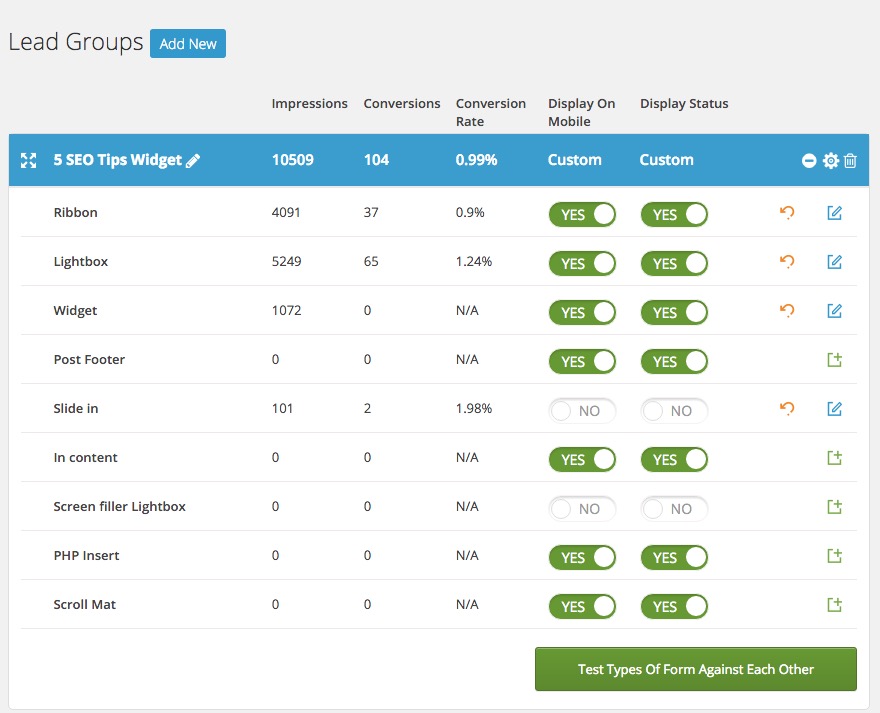Screen dimensions: 880x713
Task: Toggle Ribbon Display On Mobile switch
Action: pyautogui.click(x=582, y=214)
